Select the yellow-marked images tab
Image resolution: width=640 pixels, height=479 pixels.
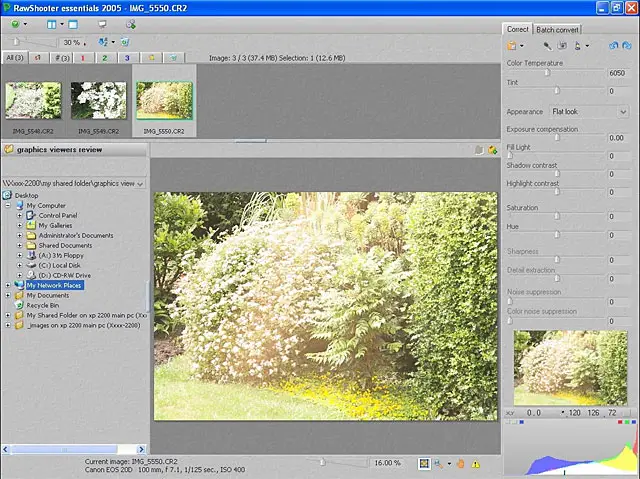pyautogui.click(x=151, y=58)
